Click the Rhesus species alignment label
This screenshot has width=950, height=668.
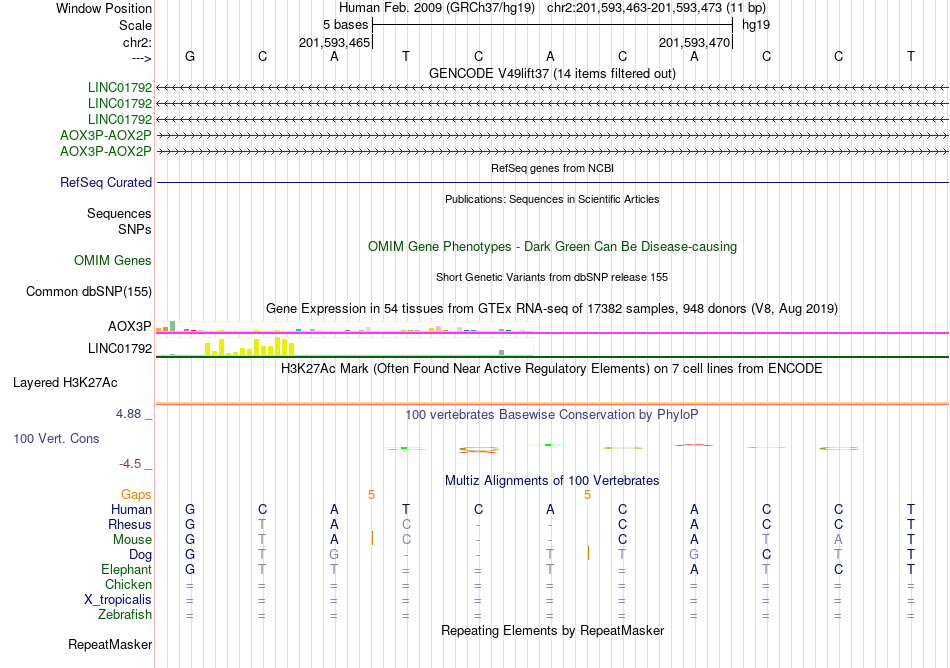[x=130, y=524]
